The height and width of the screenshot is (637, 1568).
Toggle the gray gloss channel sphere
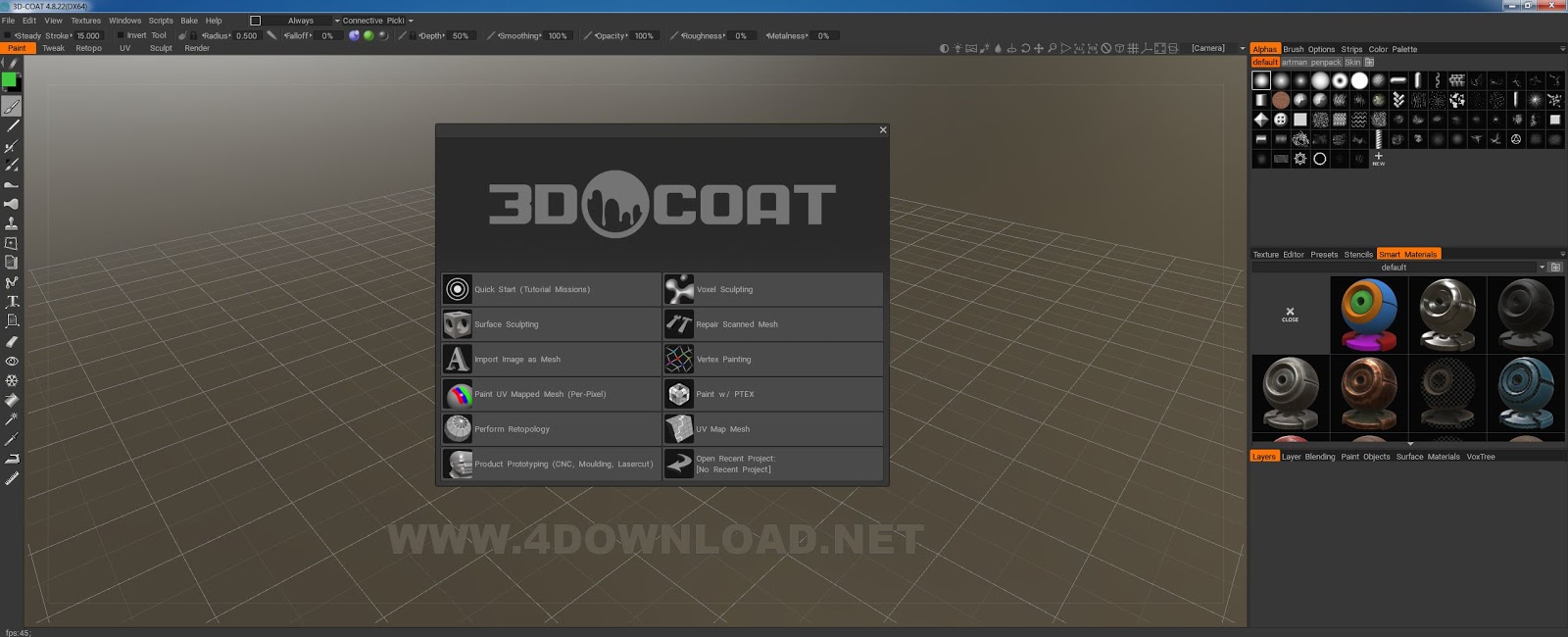[383, 35]
